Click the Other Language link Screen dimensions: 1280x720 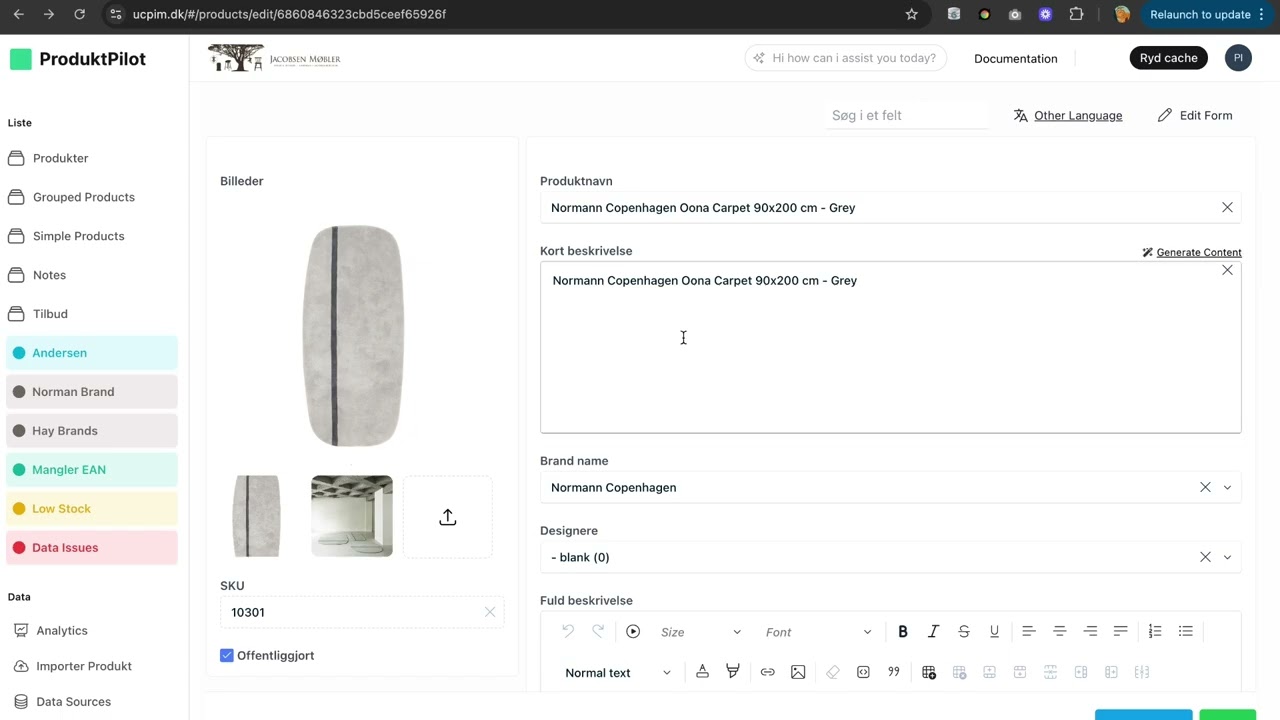click(x=1067, y=115)
